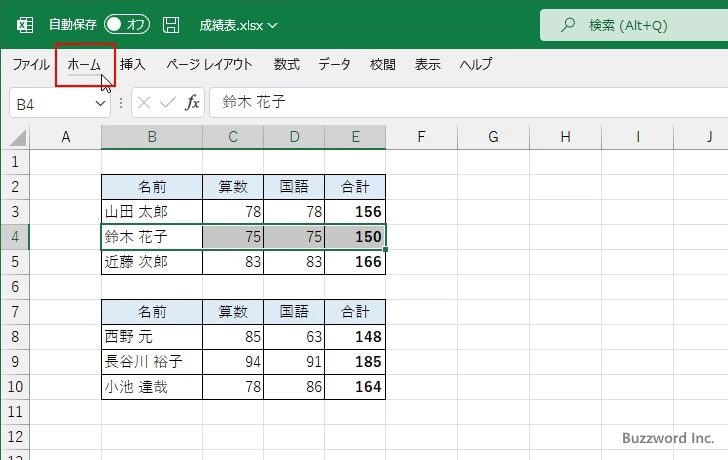This screenshot has width=728, height=460.
Task: Select column D header
Action: point(294,137)
